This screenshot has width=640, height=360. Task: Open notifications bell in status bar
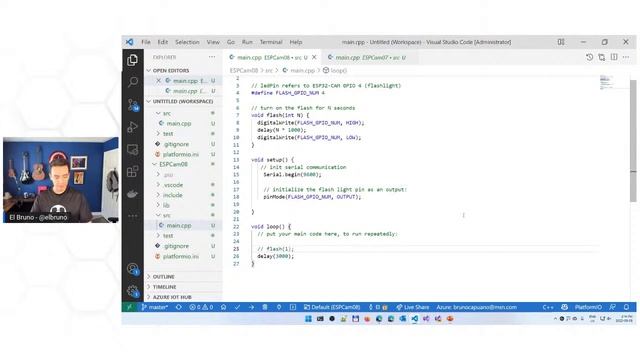coord(627,307)
